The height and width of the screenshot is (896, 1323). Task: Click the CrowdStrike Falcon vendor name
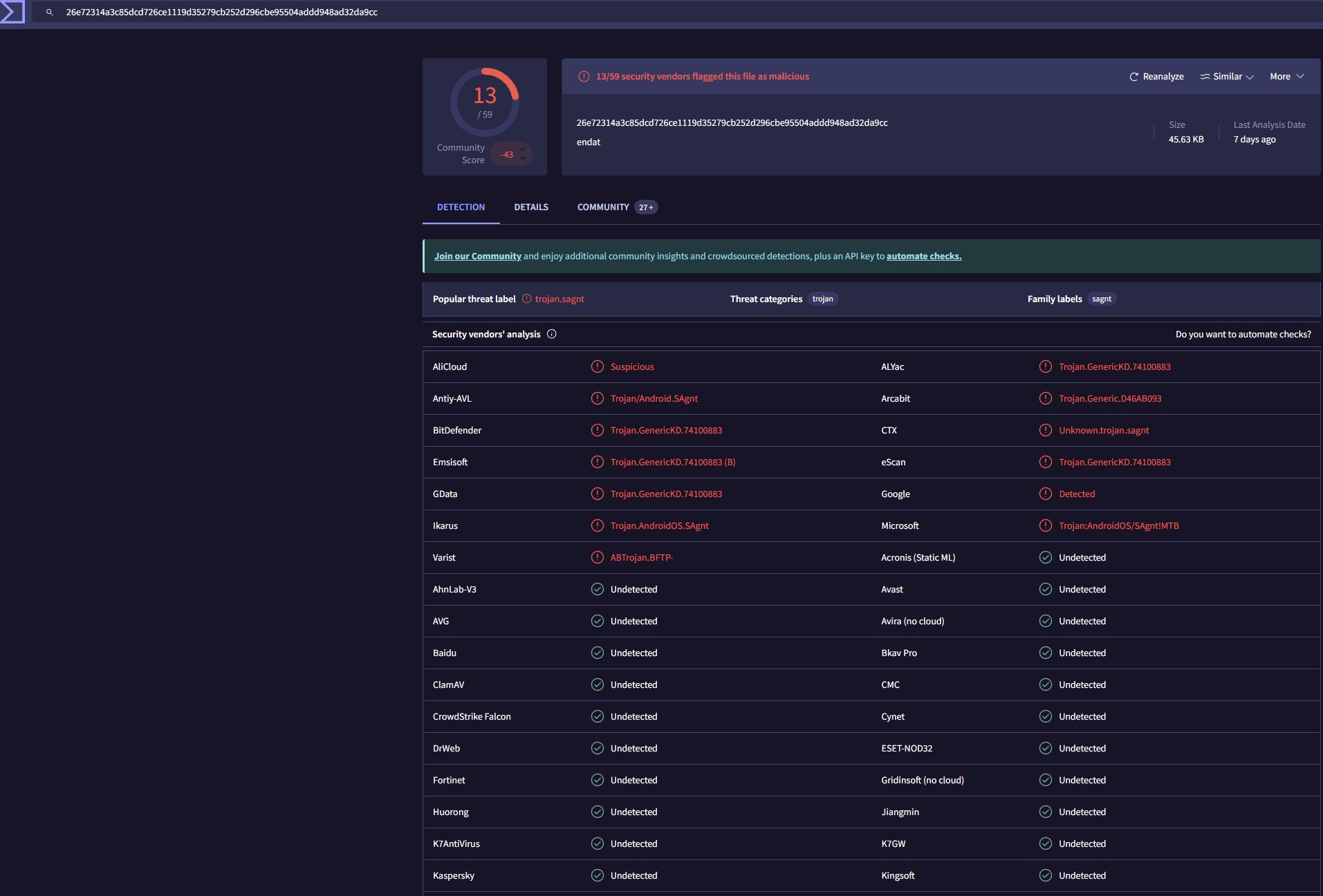point(472,717)
